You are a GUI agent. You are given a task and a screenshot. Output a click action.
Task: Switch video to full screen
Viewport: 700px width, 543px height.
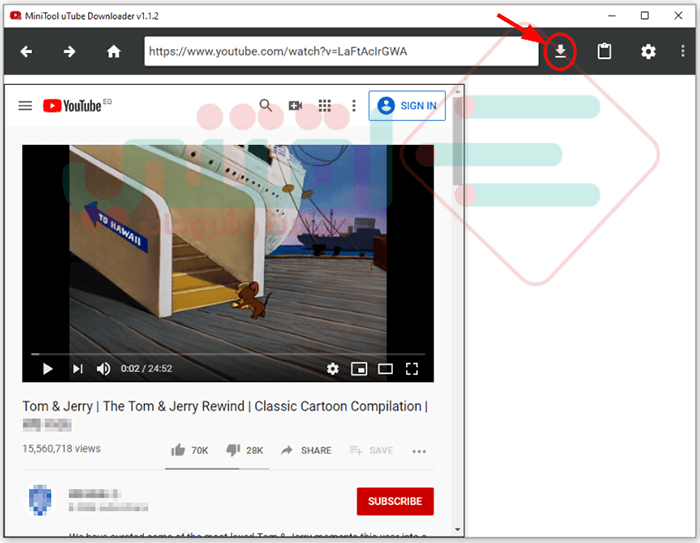pos(412,369)
